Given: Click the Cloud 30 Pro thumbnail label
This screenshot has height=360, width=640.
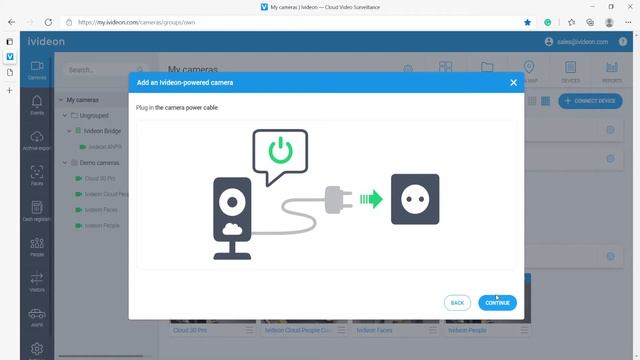Looking at the screenshot, I should [x=190, y=330].
